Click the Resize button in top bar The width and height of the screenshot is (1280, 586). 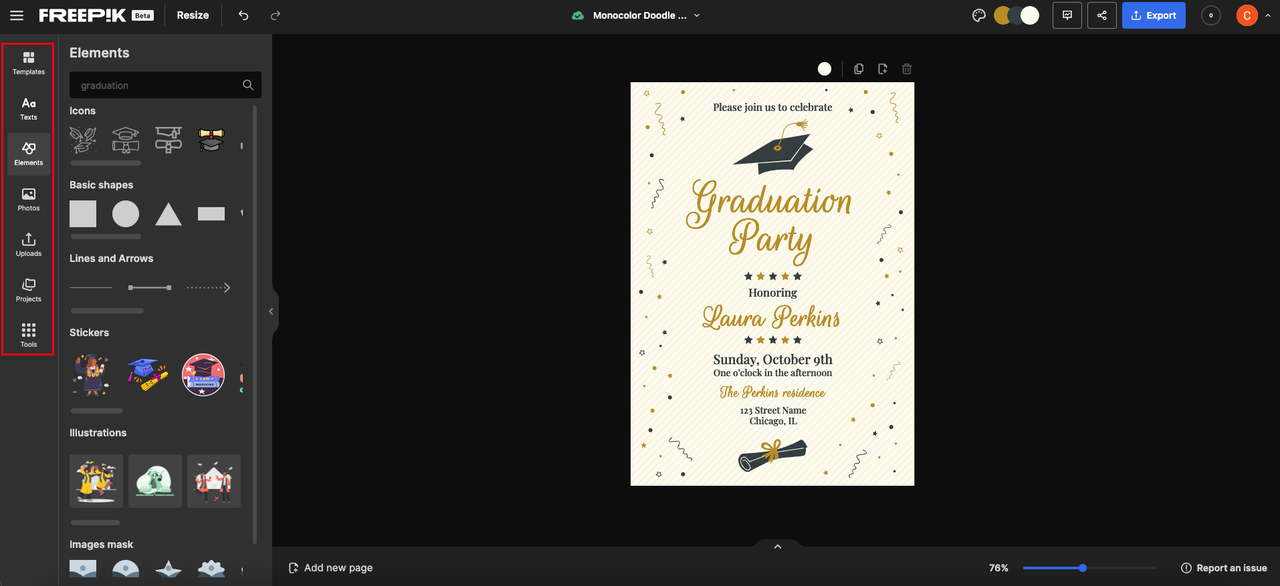pos(193,15)
